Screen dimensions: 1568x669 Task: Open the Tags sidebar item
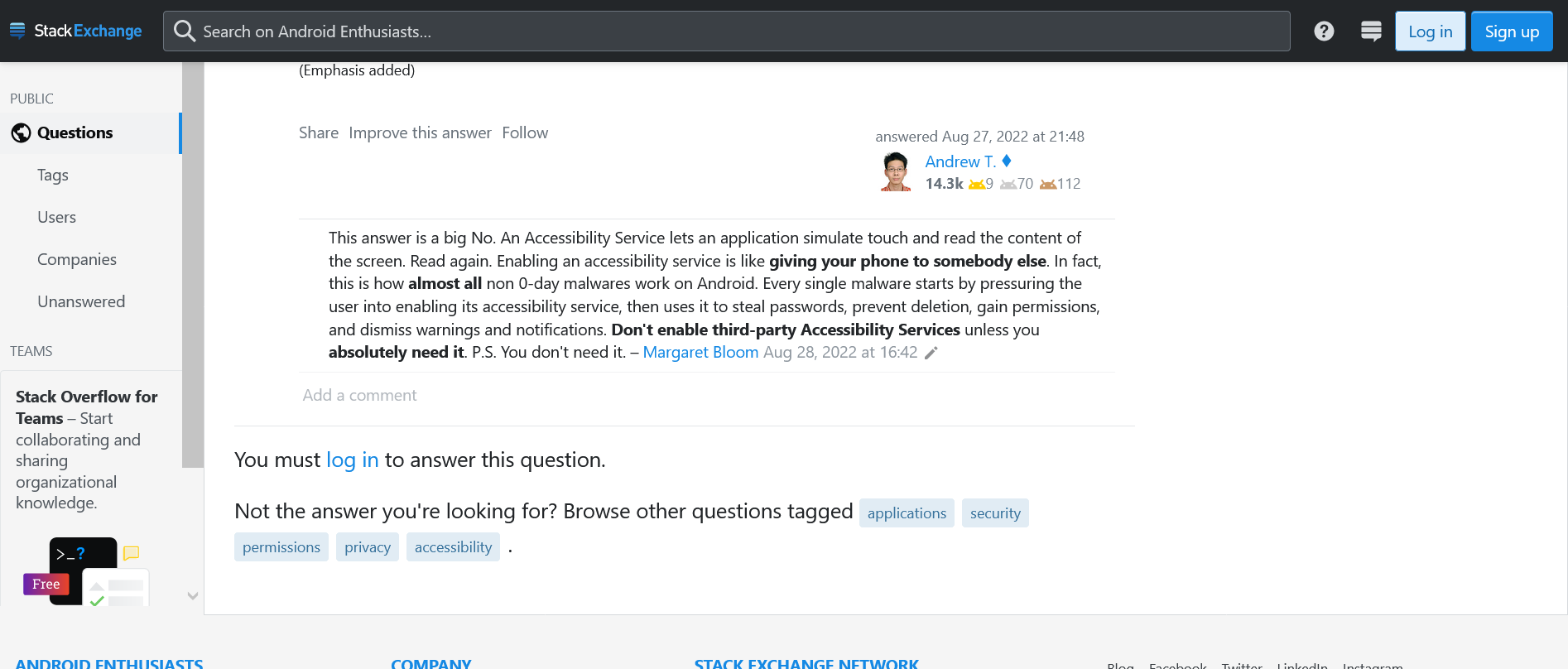(x=53, y=176)
